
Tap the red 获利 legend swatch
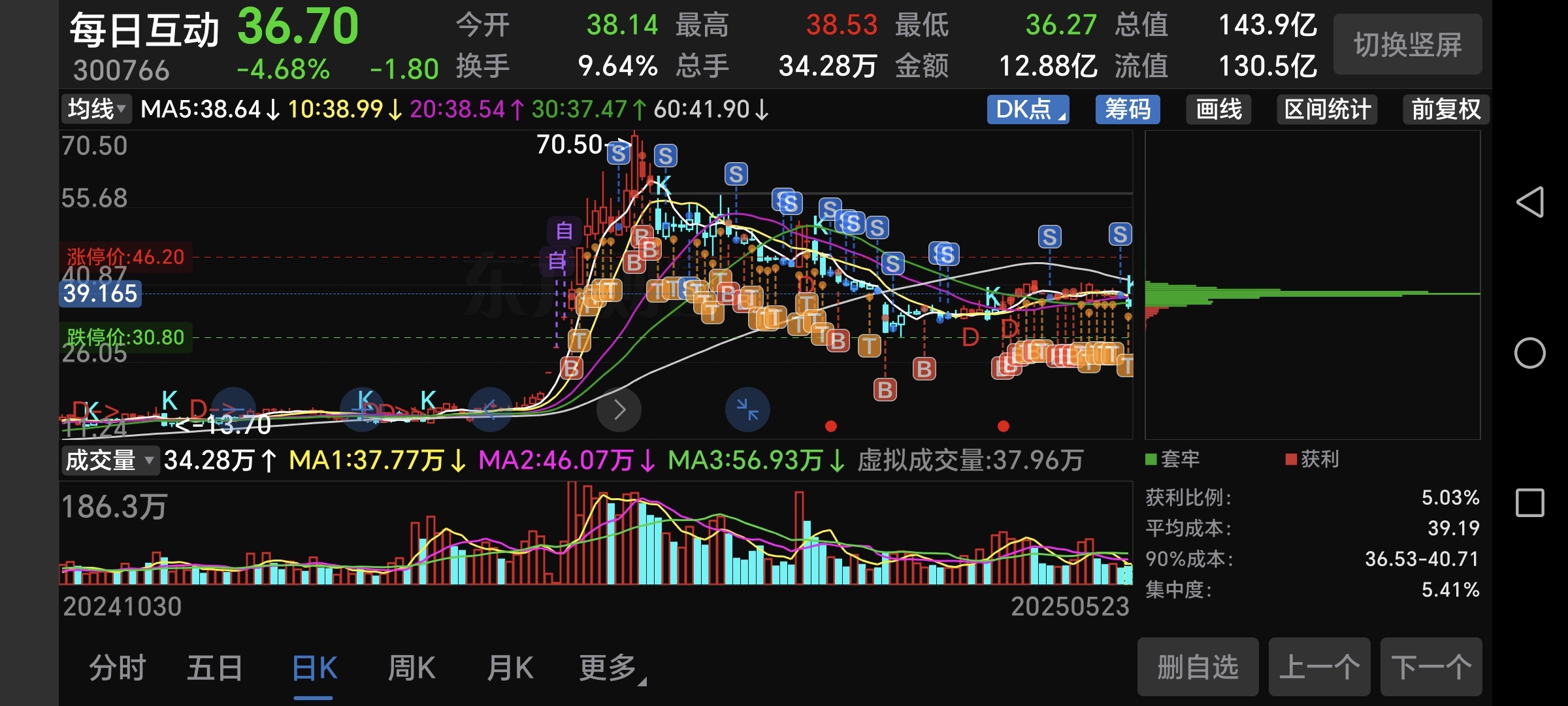coord(1291,459)
